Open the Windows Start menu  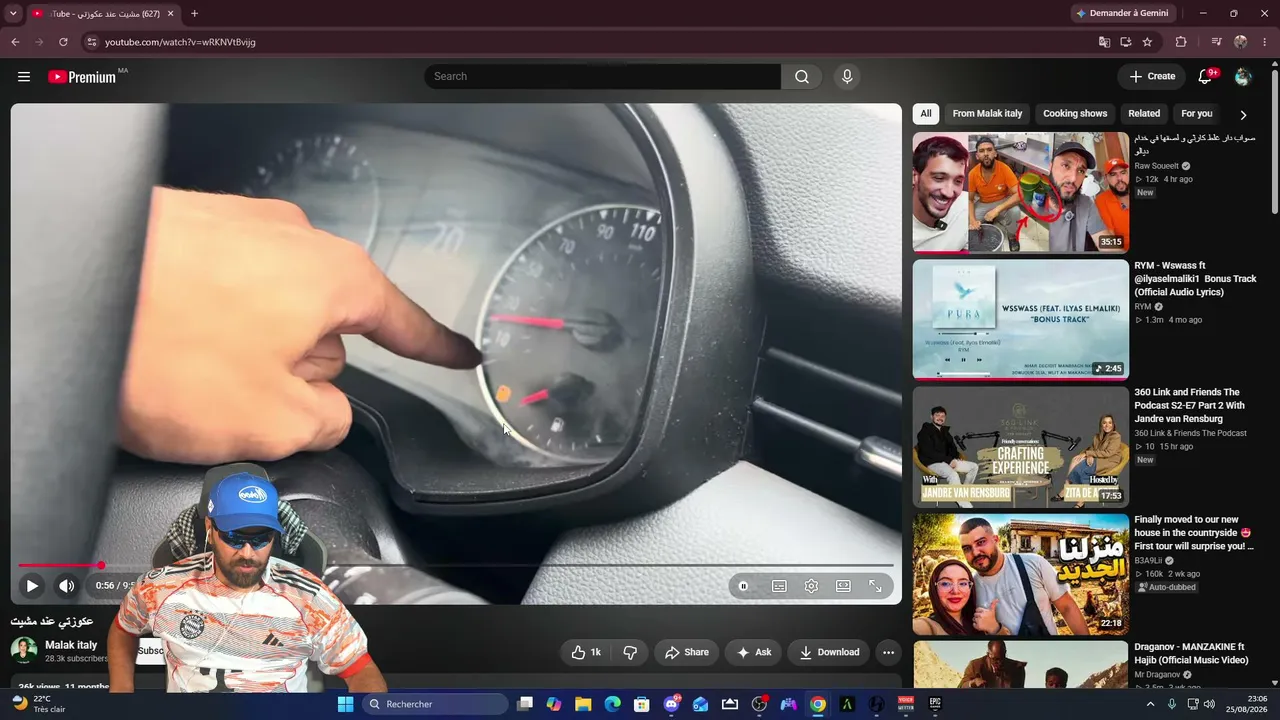pyautogui.click(x=345, y=704)
